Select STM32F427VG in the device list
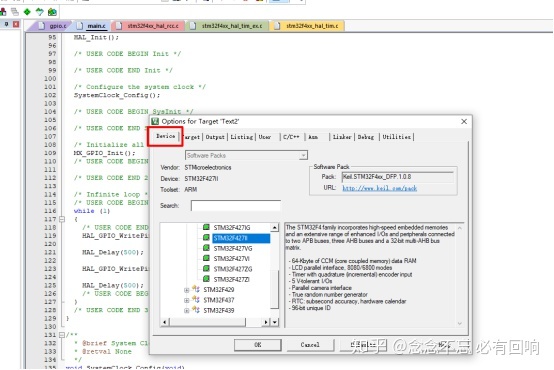554x370 pixels. coord(233,248)
